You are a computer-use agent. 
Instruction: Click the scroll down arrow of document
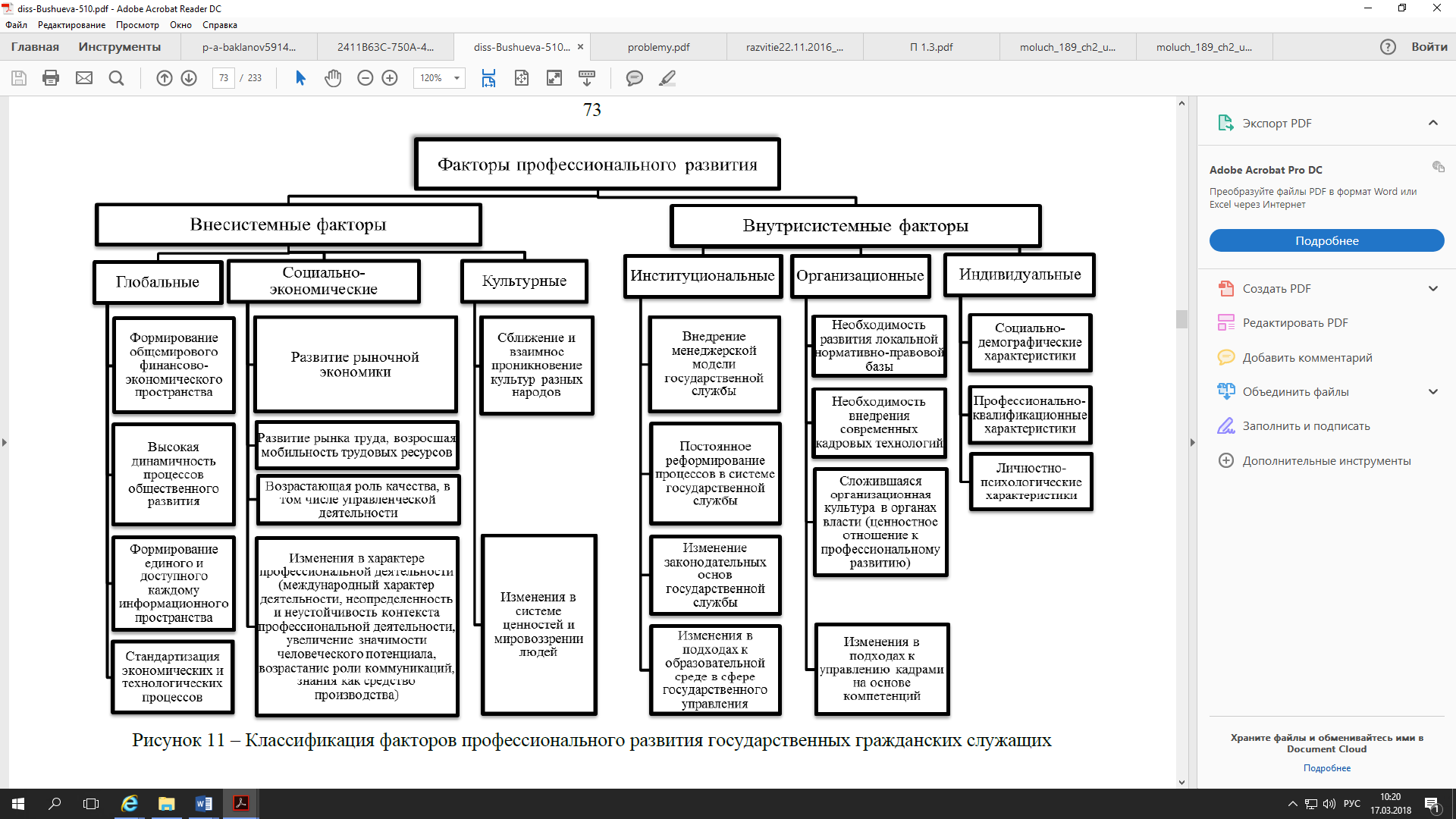[x=1181, y=783]
